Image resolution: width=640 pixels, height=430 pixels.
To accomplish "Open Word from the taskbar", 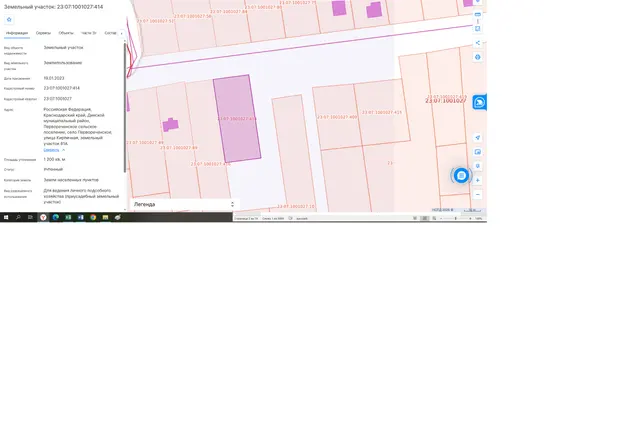I will point(80,217).
